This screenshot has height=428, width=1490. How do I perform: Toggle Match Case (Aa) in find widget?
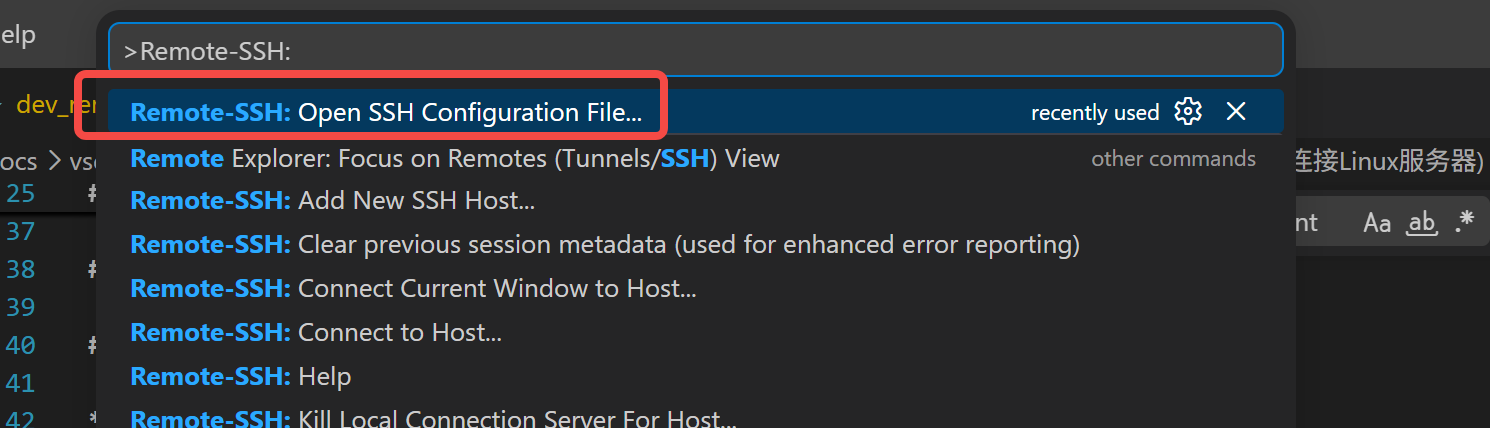coord(1377,223)
